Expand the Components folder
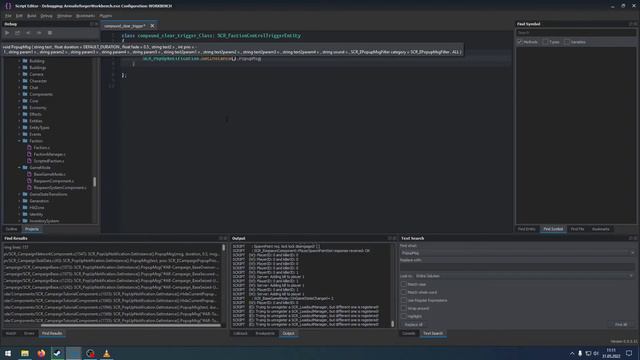Viewport: 640px width, 360px height. tap(19, 94)
